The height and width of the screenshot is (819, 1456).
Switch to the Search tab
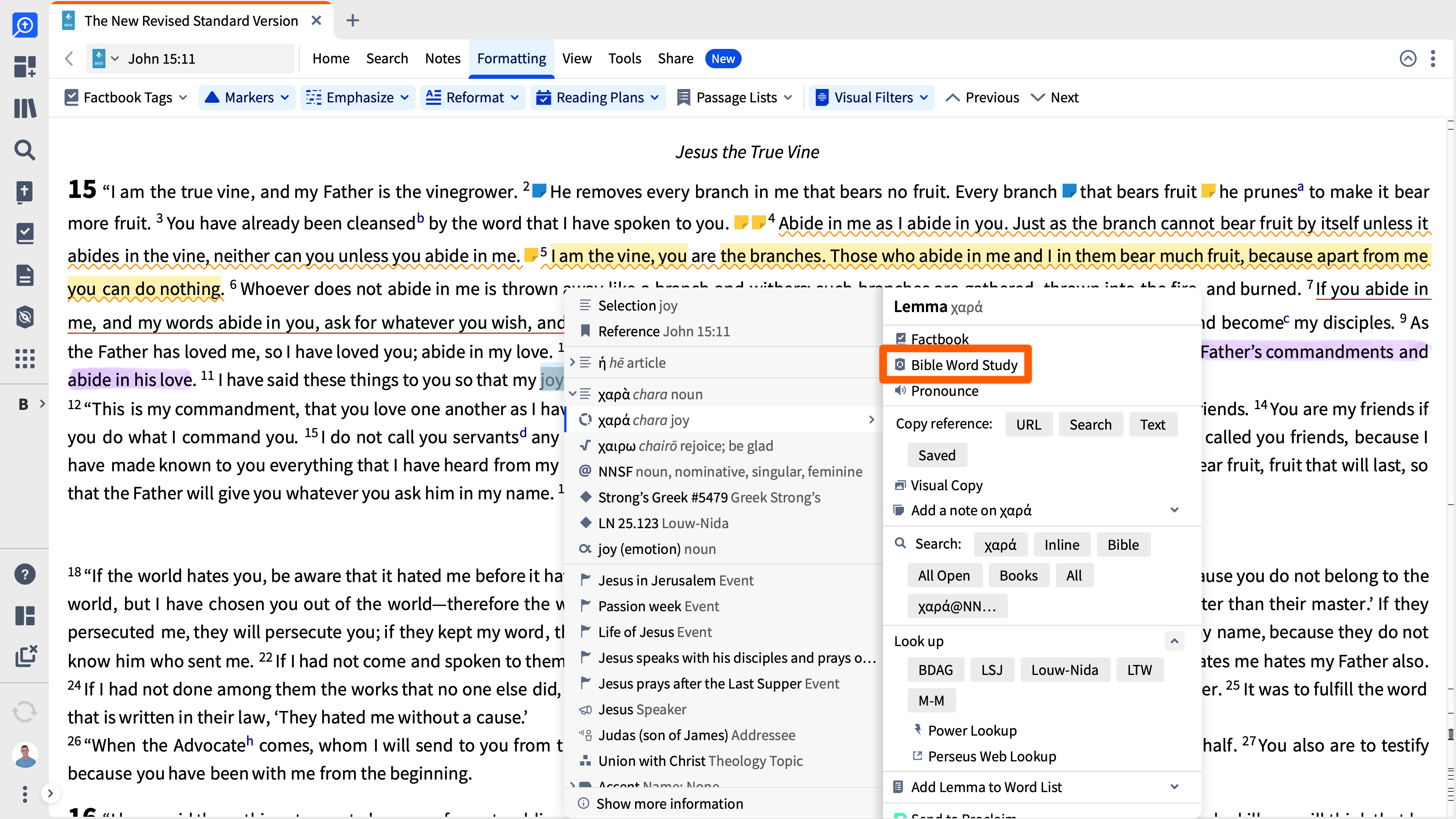[387, 59]
